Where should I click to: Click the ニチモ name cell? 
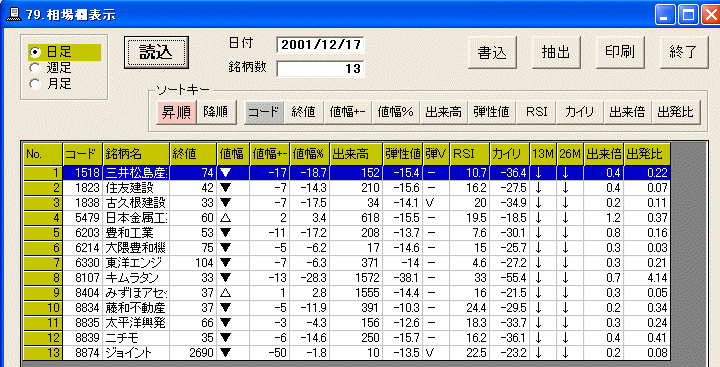136,338
